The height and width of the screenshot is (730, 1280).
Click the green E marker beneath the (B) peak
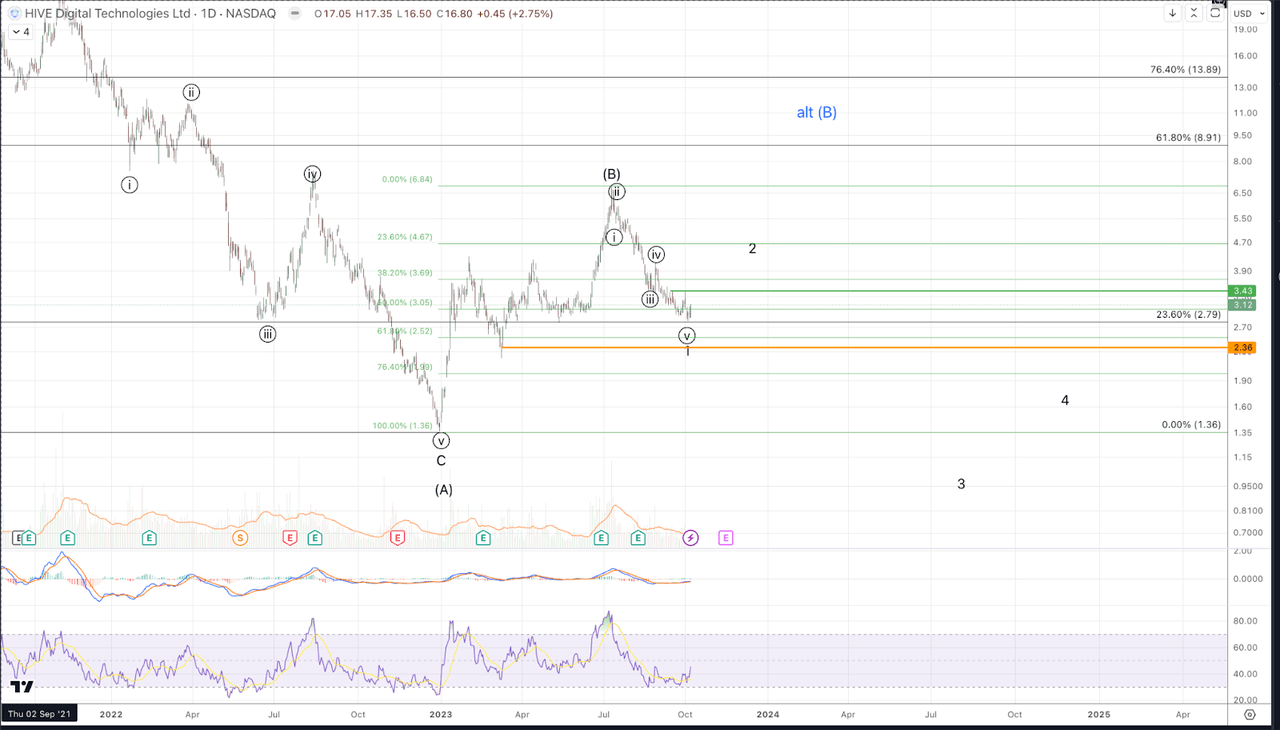point(602,538)
